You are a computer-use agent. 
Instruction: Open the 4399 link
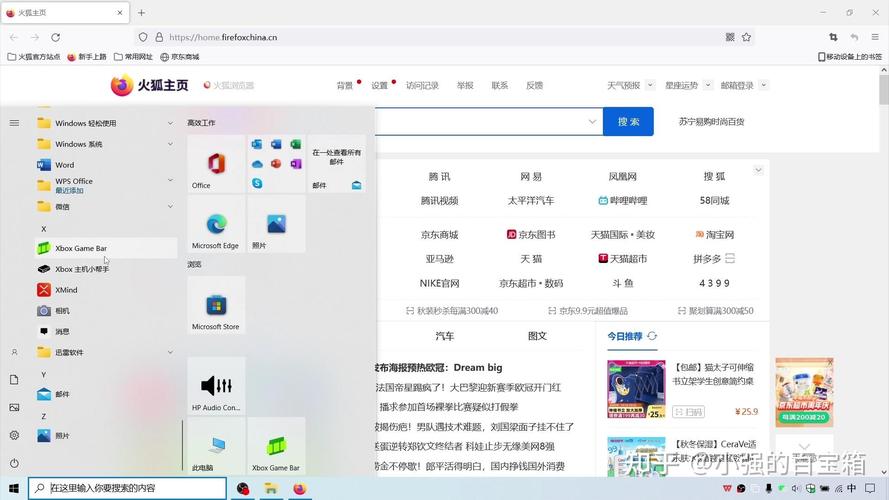pyautogui.click(x=714, y=283)
